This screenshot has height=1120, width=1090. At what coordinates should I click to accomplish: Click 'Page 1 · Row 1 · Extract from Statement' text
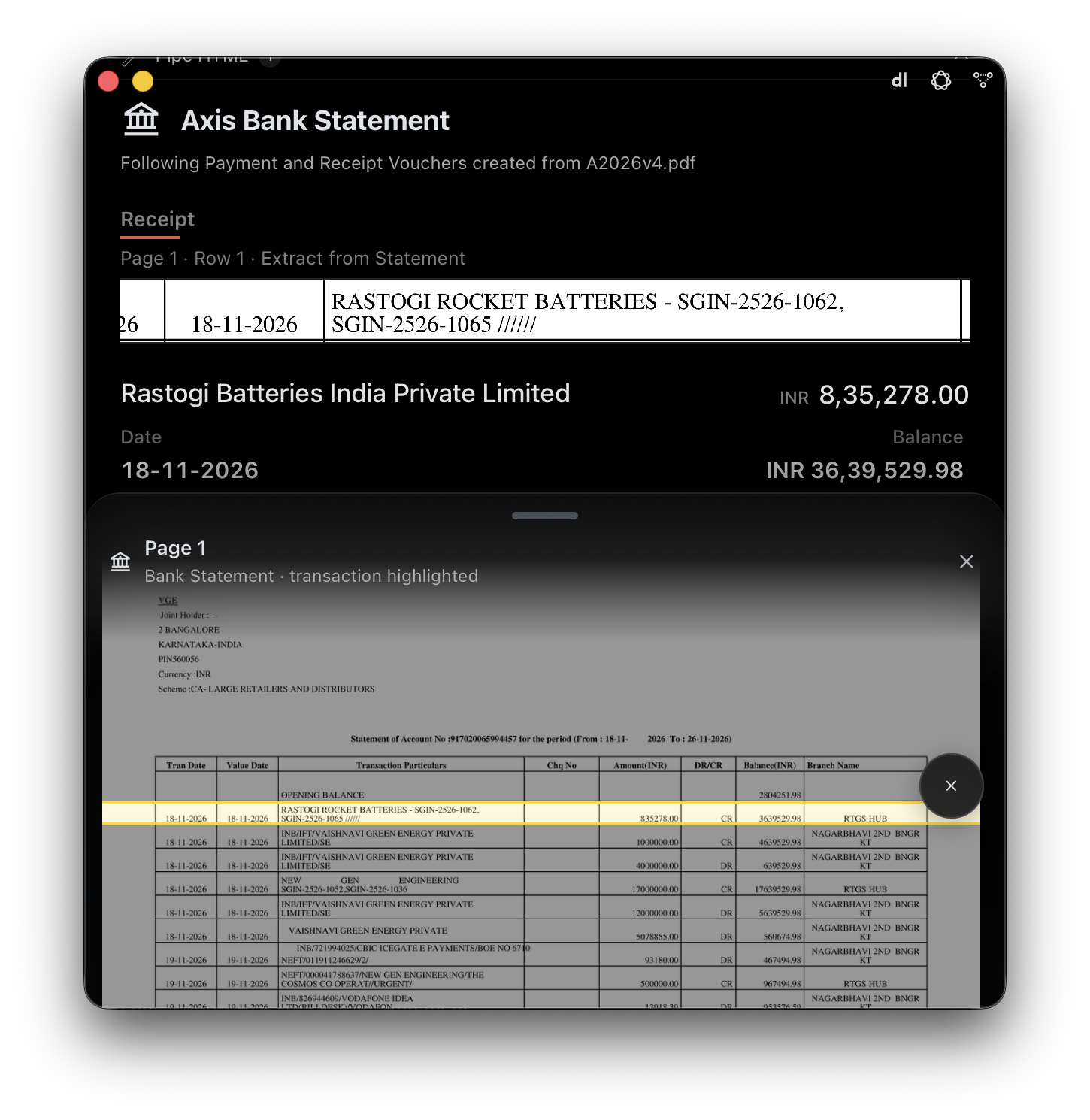click(293, 259)
